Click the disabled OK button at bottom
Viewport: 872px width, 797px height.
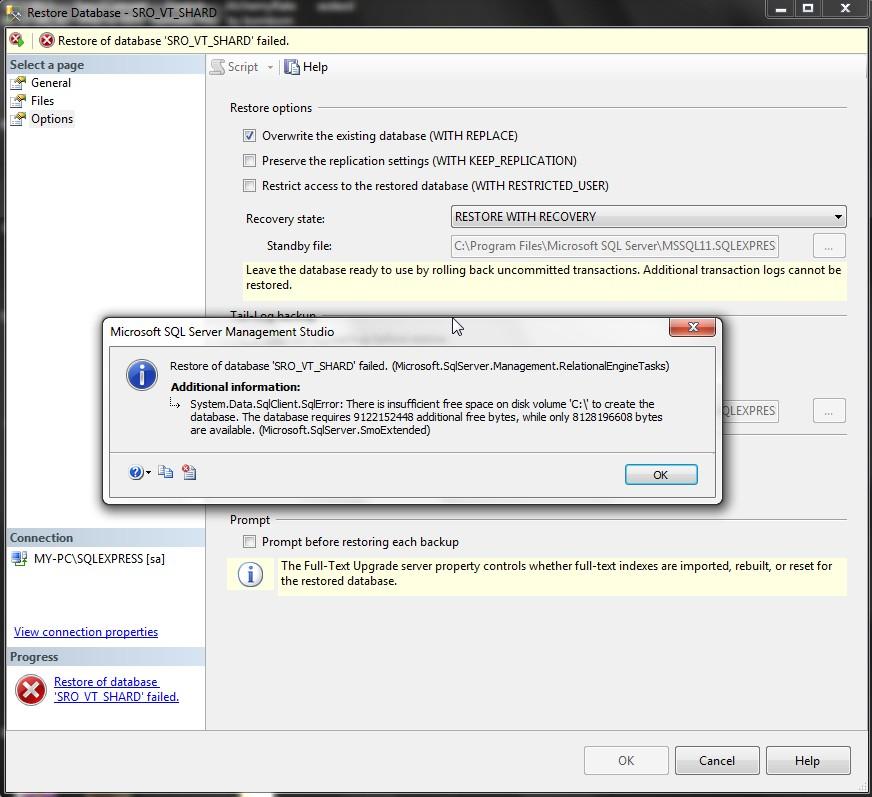point(626,760)
